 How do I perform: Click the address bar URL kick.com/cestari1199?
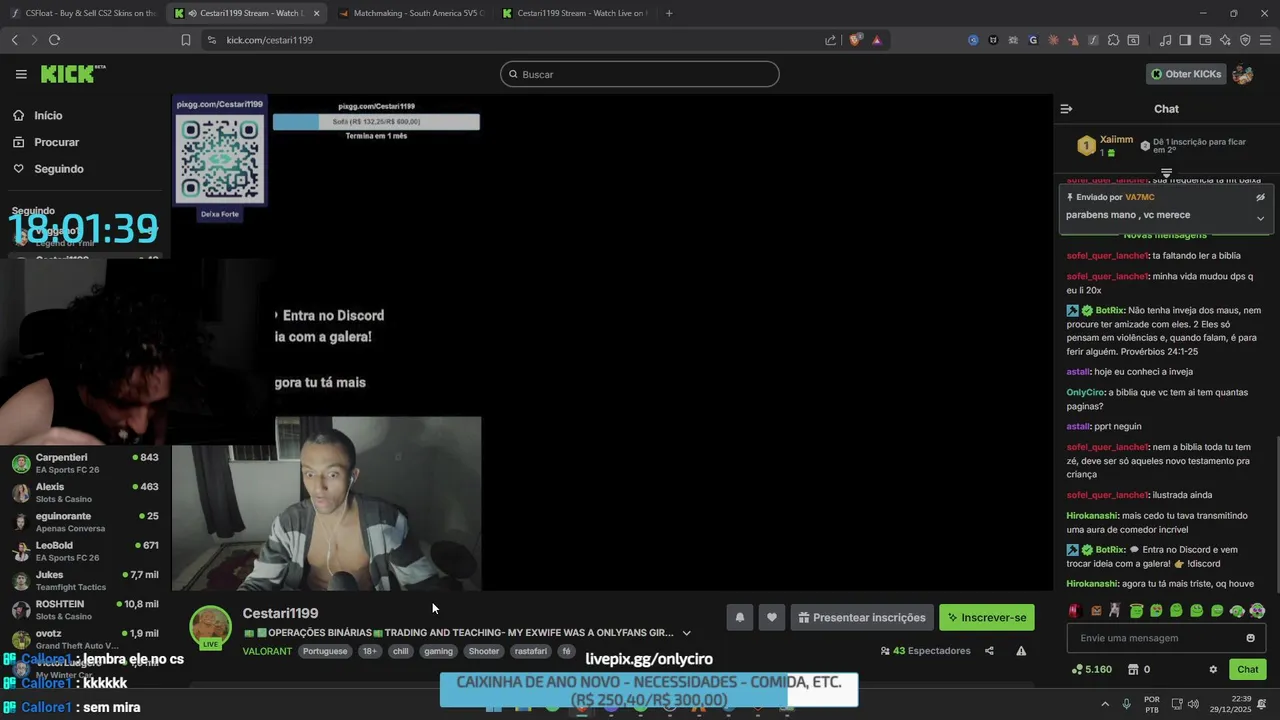tap(270, 40)
